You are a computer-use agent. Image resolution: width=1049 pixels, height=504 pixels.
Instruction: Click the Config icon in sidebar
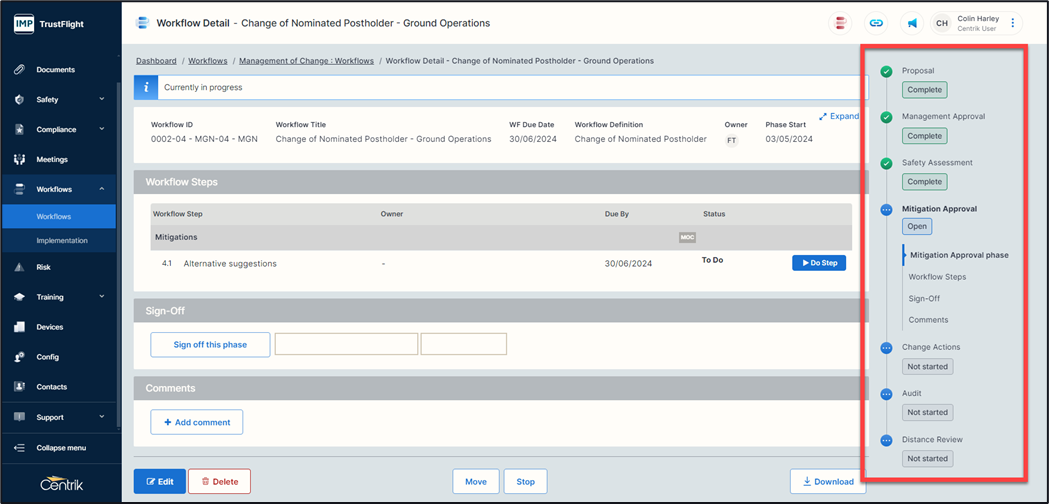coord(19,357)
